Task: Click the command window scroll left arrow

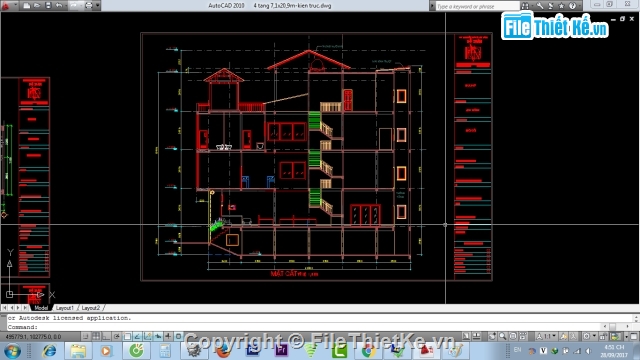Action: coord(605,327)
